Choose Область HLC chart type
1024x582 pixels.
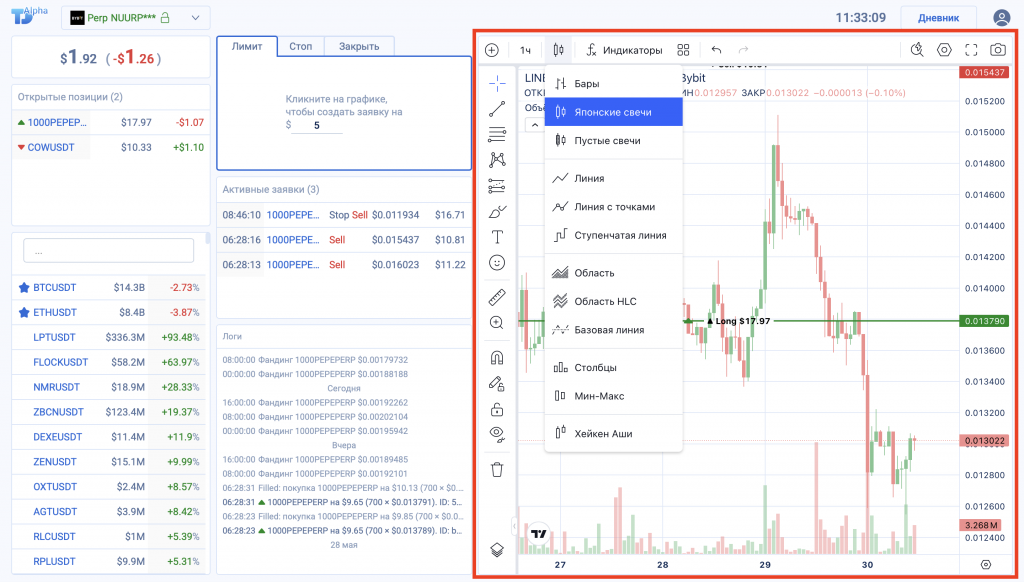point(614,302)
